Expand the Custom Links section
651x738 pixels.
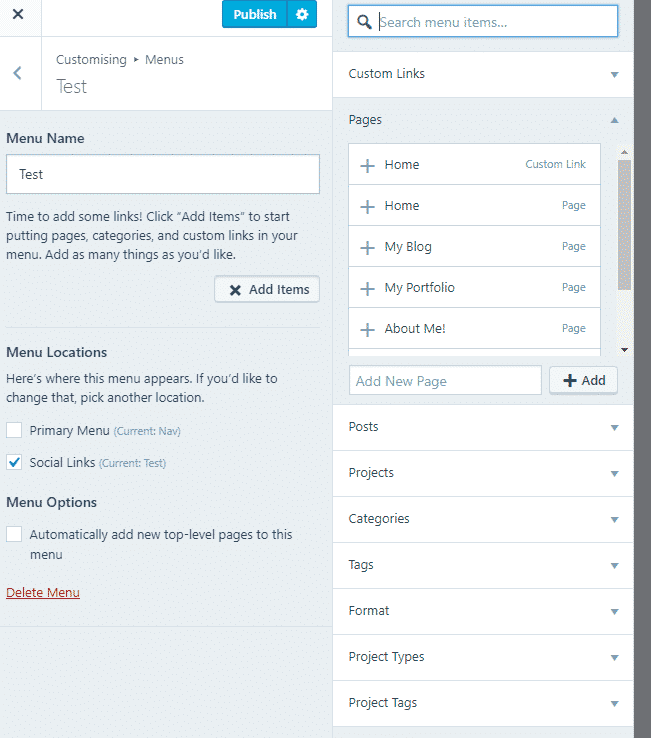click(x=482, y=74)
